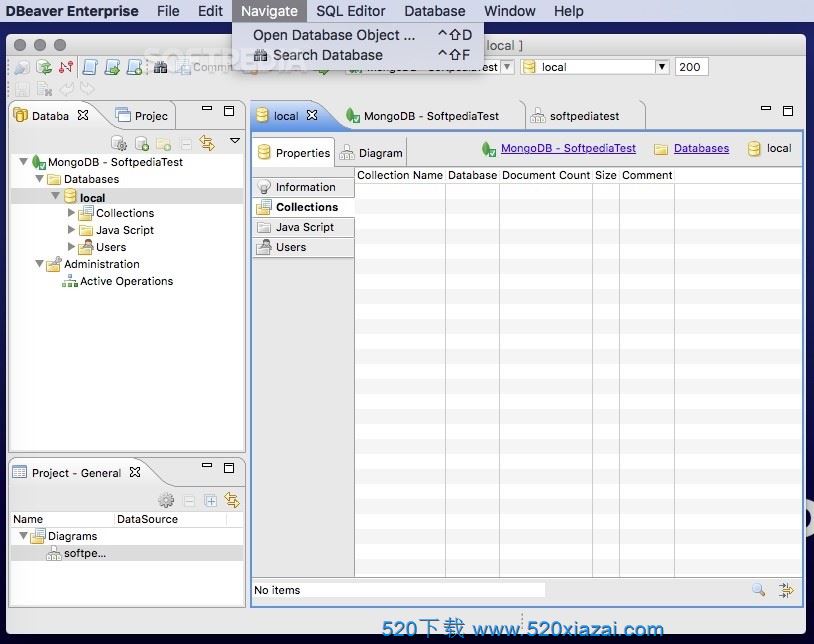Click the new SQL script plus icon
Image resolution: width=814 pixels, height=644 pixels.
click(134, 67)
